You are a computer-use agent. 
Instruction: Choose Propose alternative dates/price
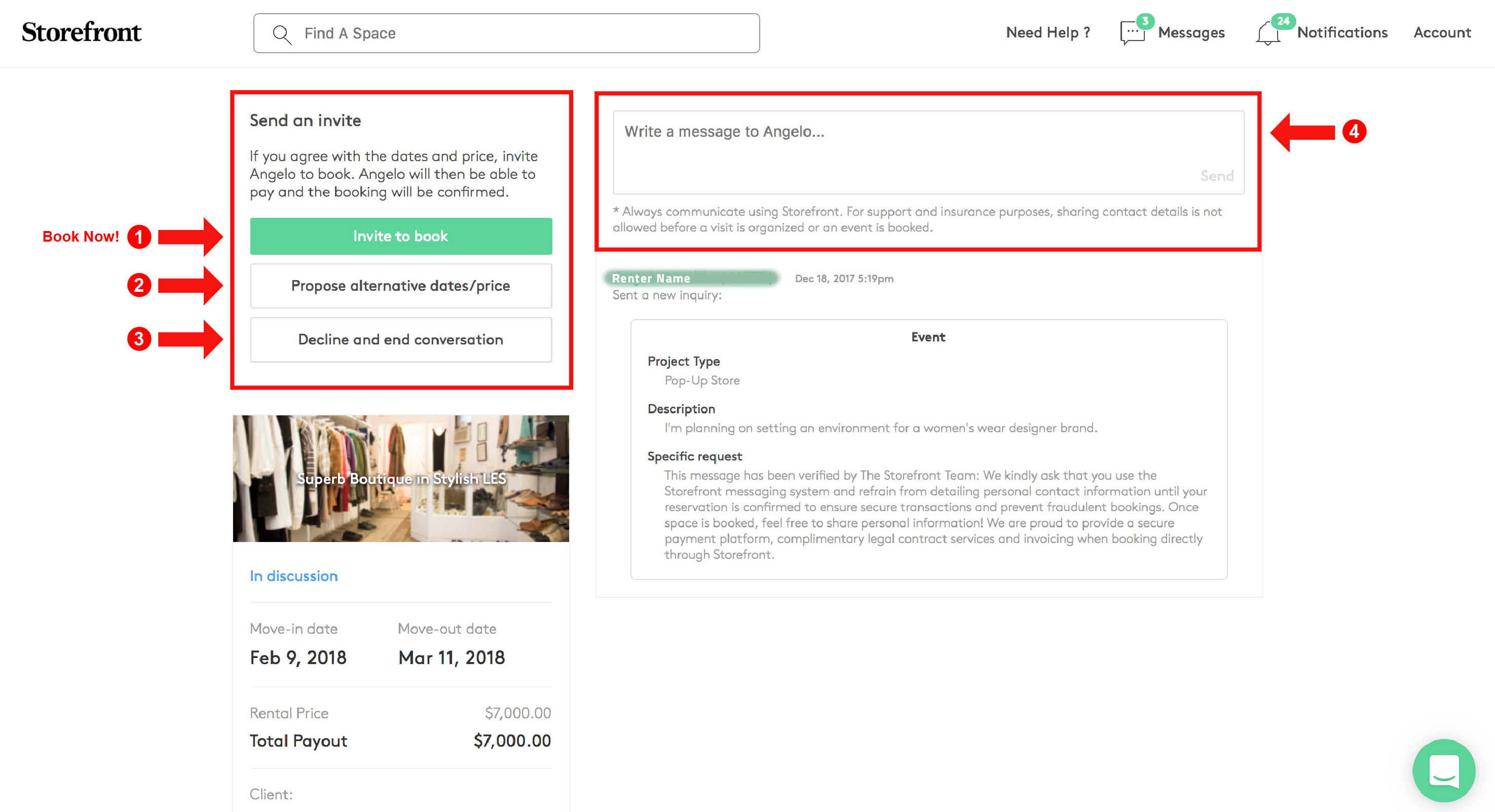point(400,286)
